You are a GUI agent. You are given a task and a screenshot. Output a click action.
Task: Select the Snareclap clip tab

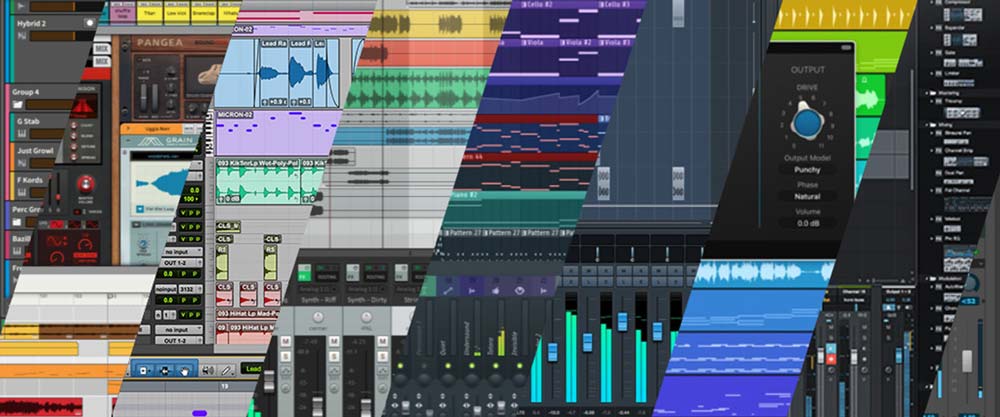(205, 11)
